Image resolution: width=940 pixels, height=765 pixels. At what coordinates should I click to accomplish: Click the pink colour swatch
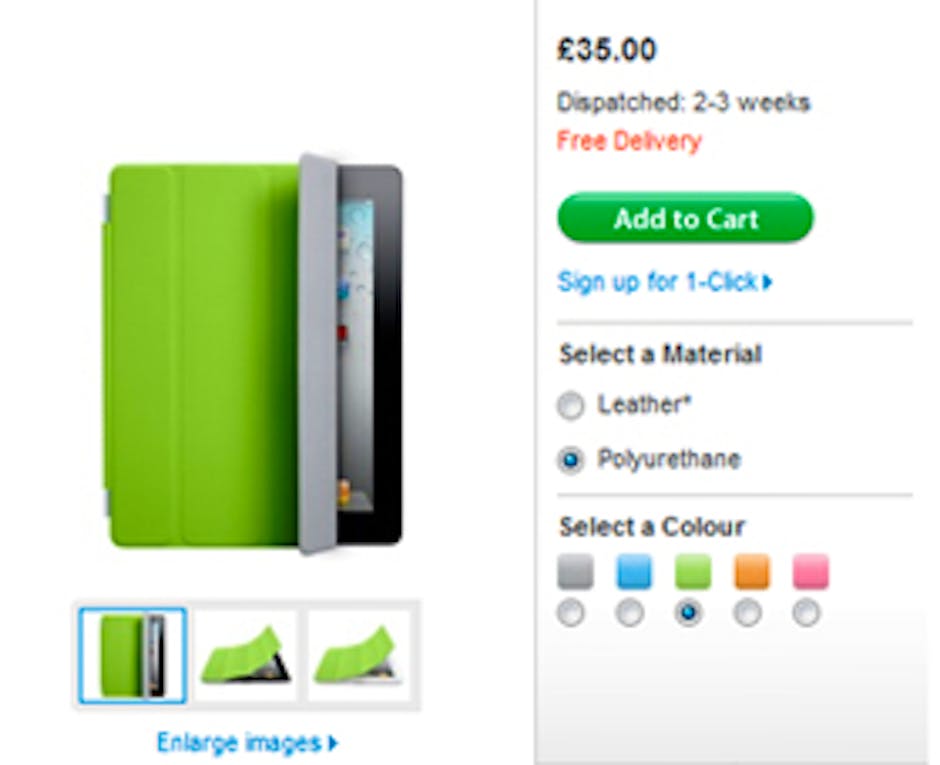pos(811,571)
